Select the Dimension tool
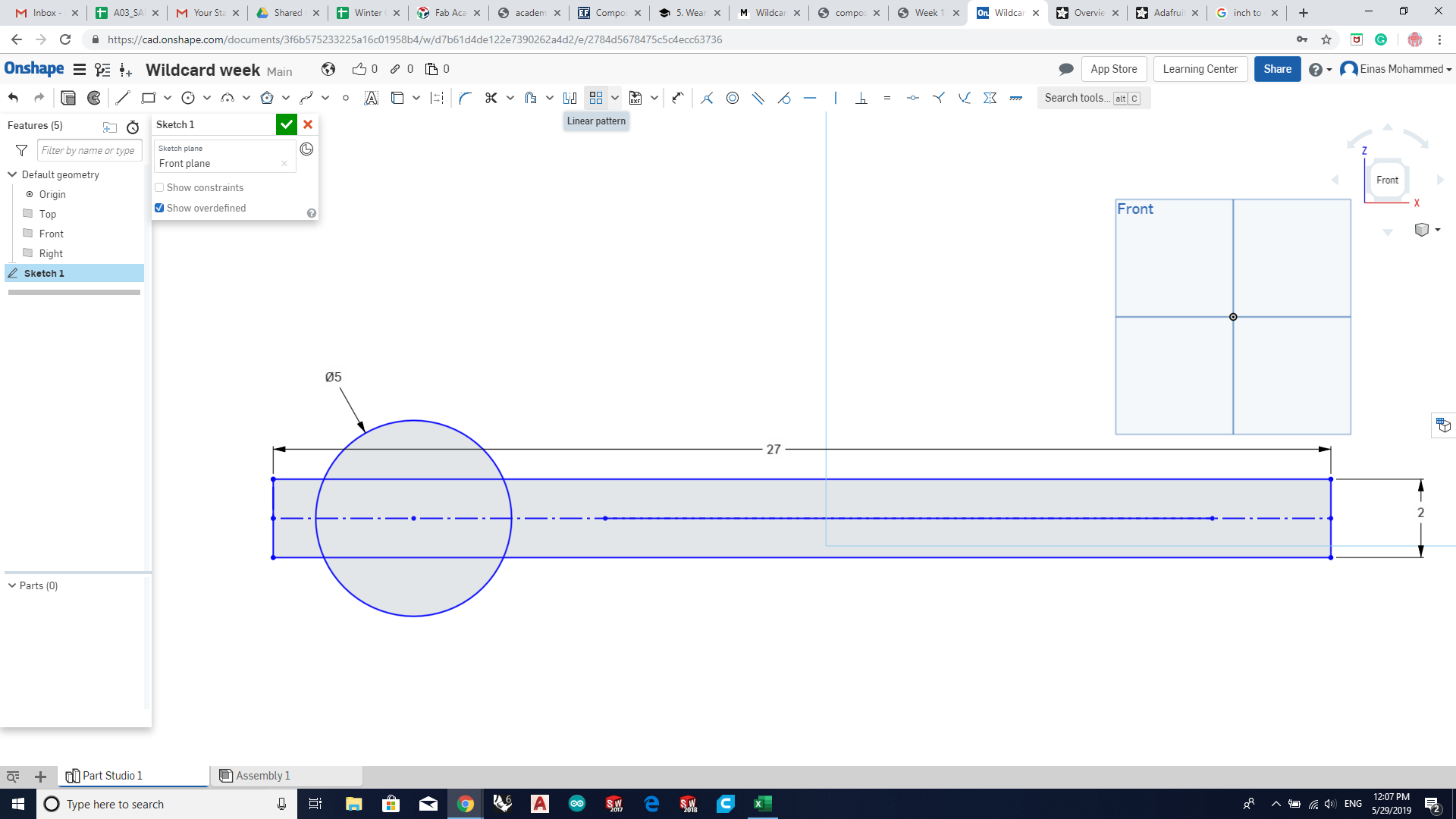The image size is (1456, 819). click(x=677, y=98)
